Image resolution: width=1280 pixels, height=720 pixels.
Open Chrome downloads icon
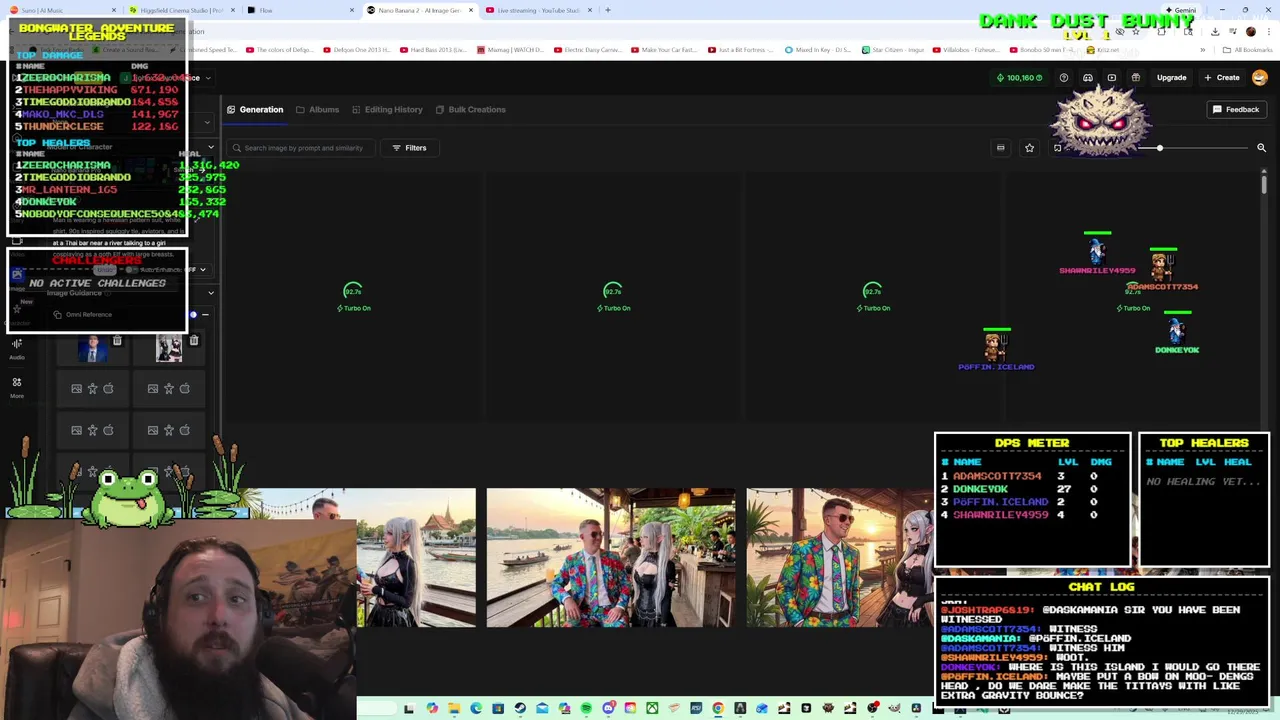(x=1214, y=31)
